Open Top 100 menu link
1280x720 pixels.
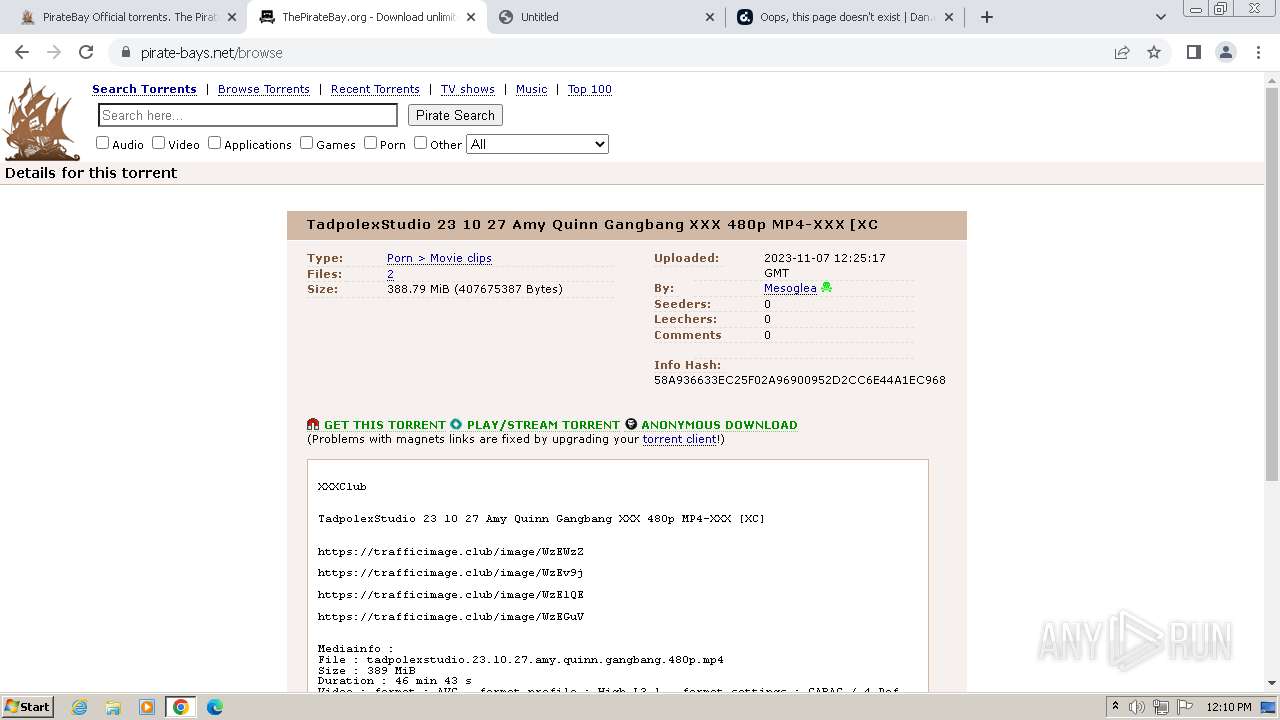click(590, 89)
